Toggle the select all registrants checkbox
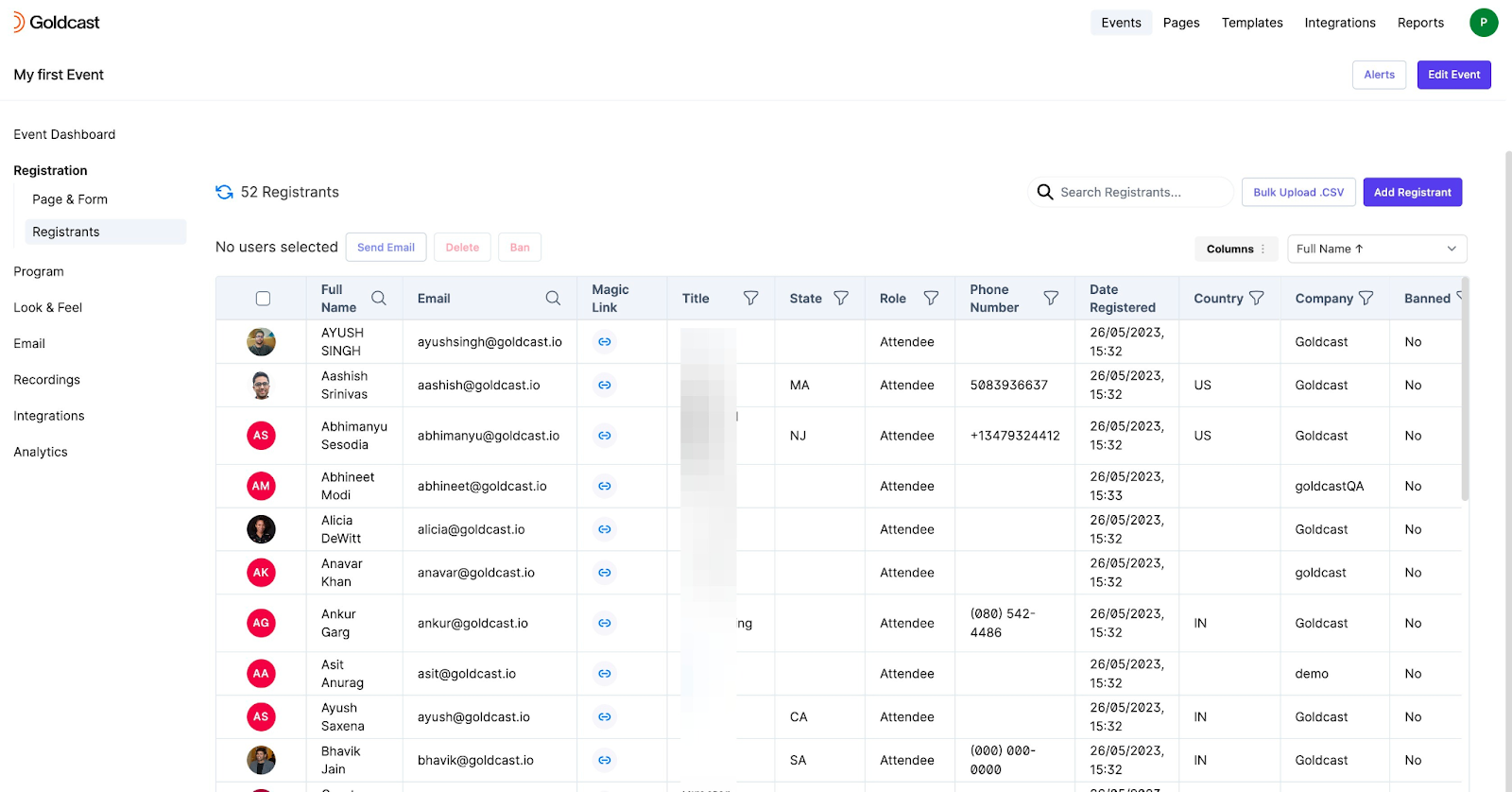 click(263, 299)
